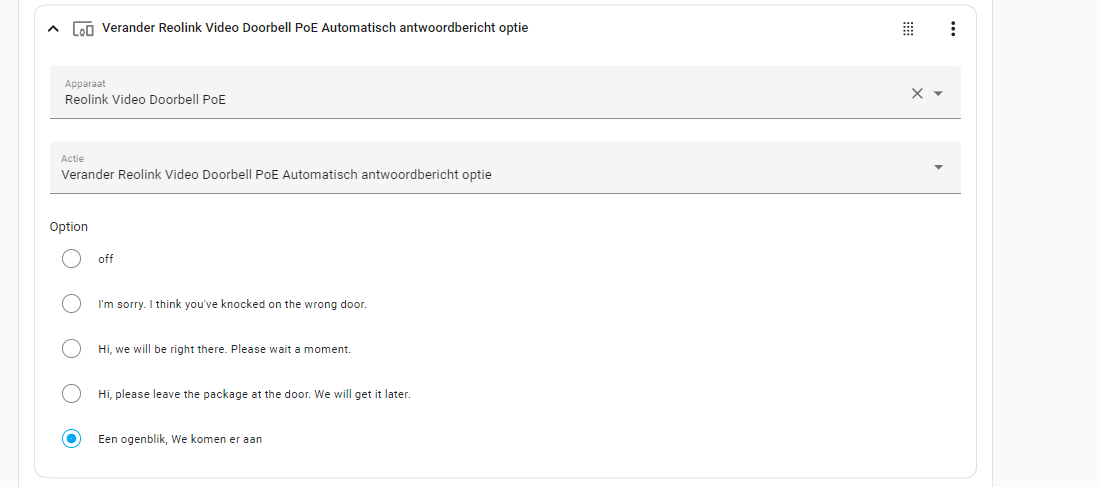Collapse the action card with the chevron
This screenshot has height=487, width=1100.
[x=53, y=29]
